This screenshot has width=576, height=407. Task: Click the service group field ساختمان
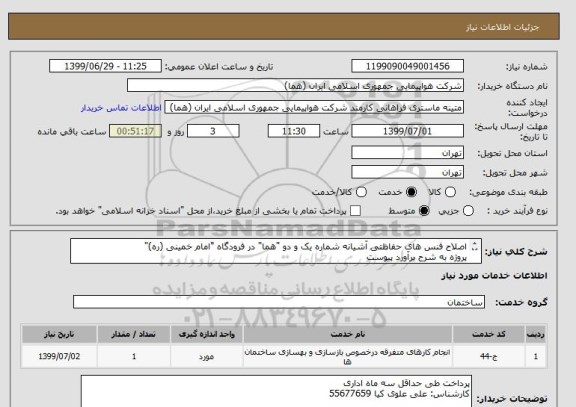pyautogui.click(x=279, y=302)
